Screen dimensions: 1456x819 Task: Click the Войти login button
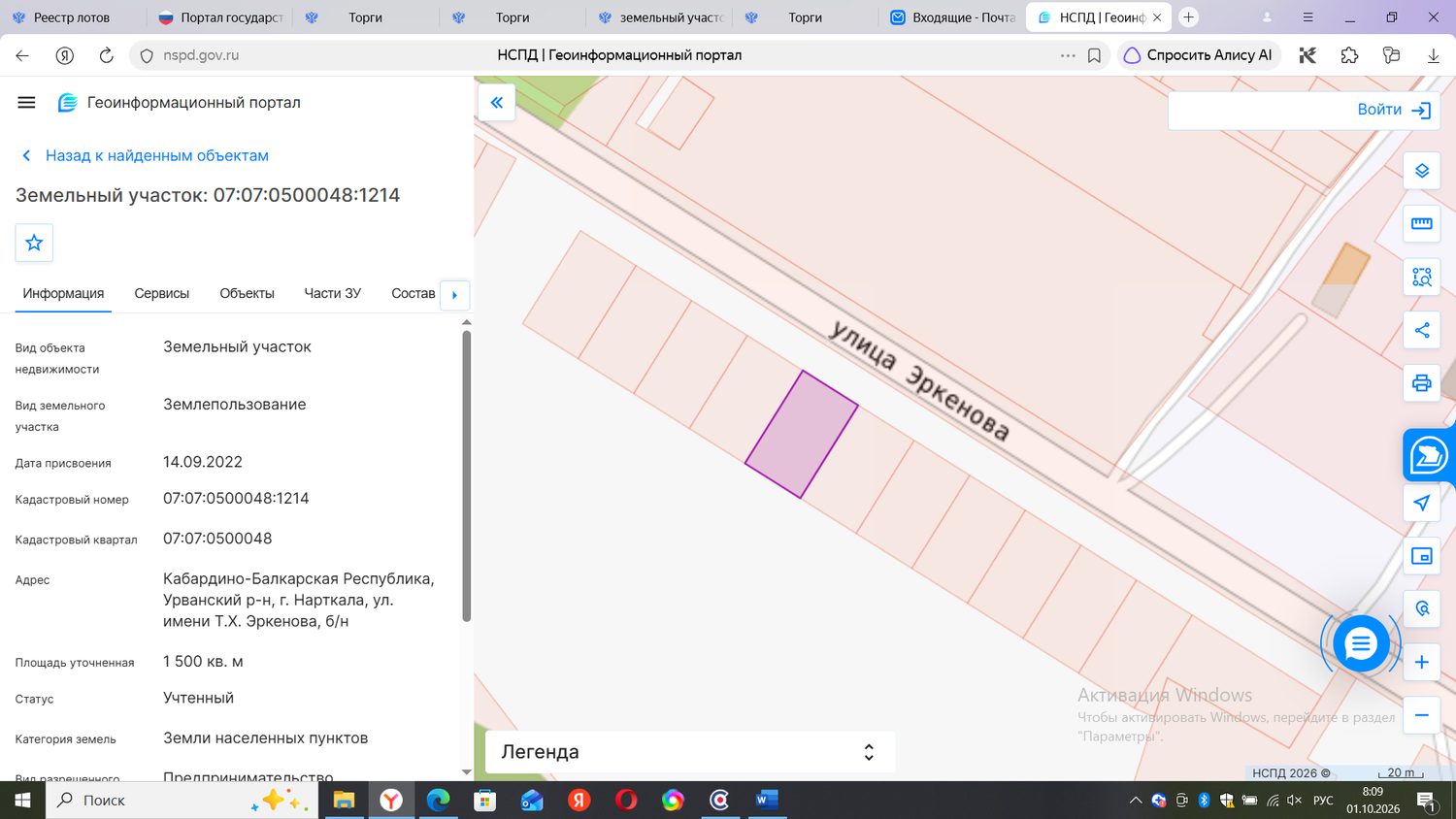1393,110
